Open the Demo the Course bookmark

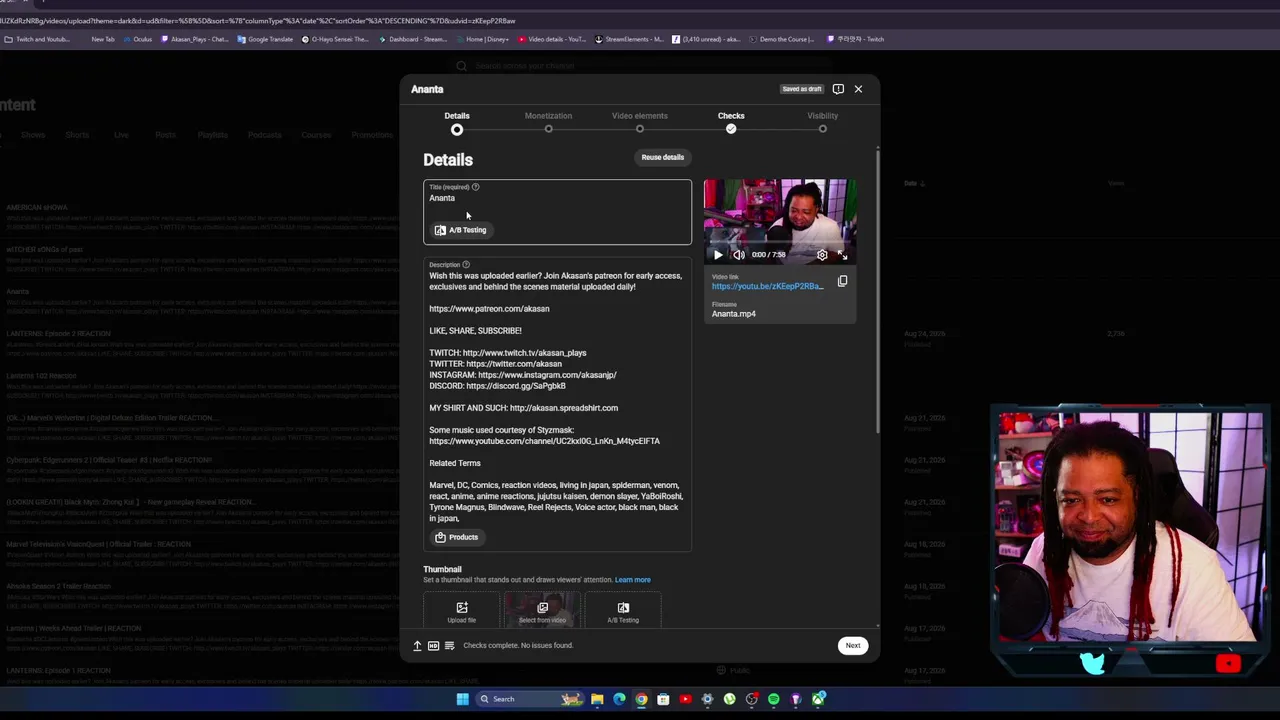point(780,39)
